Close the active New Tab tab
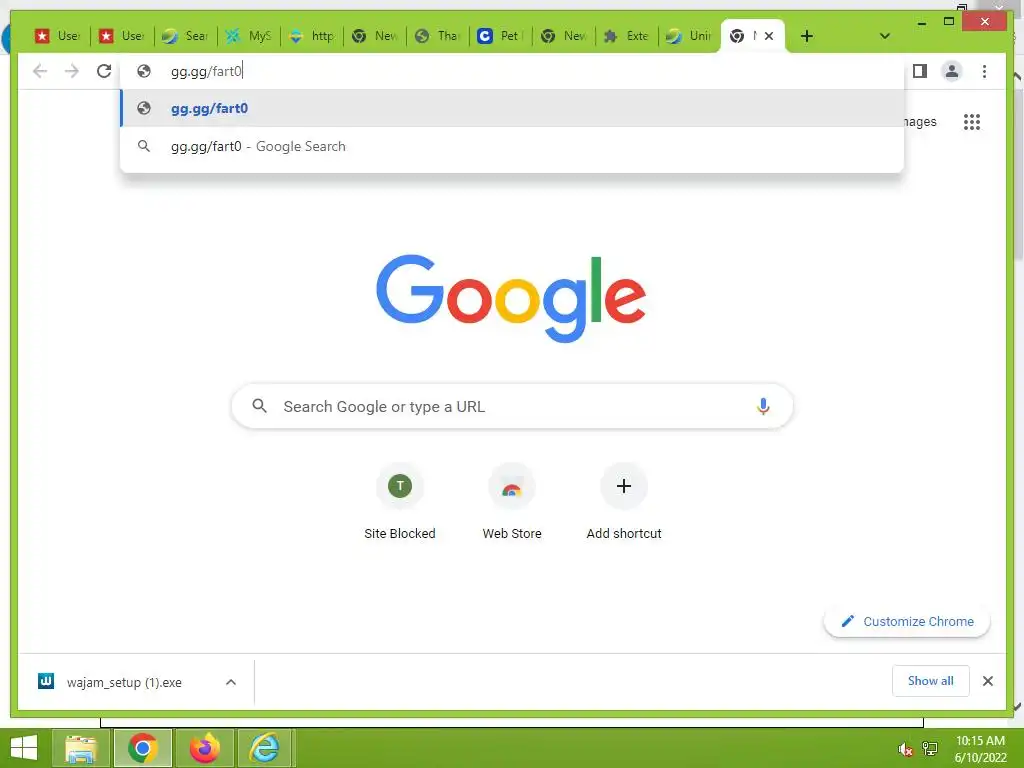 pos(769,36)
